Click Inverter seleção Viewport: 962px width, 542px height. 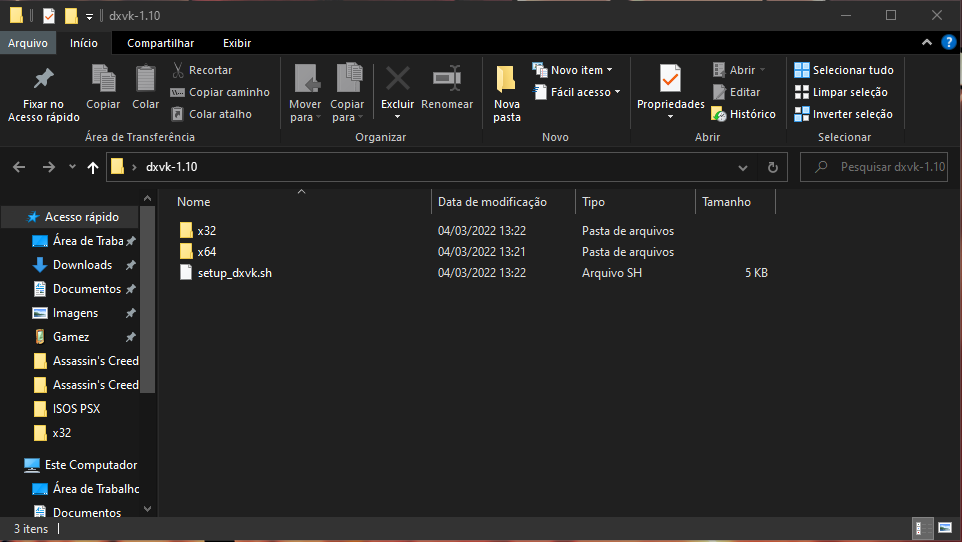tap(844, 114)
